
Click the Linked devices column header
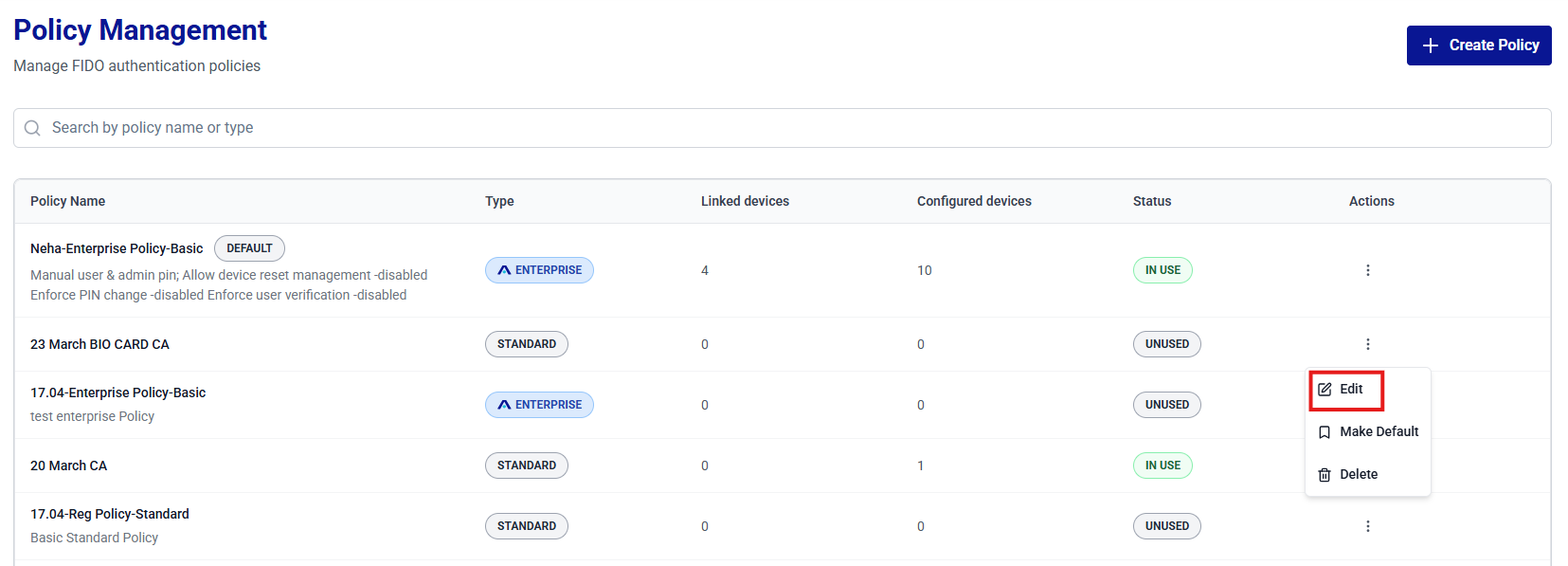click(x=745, y=201)
